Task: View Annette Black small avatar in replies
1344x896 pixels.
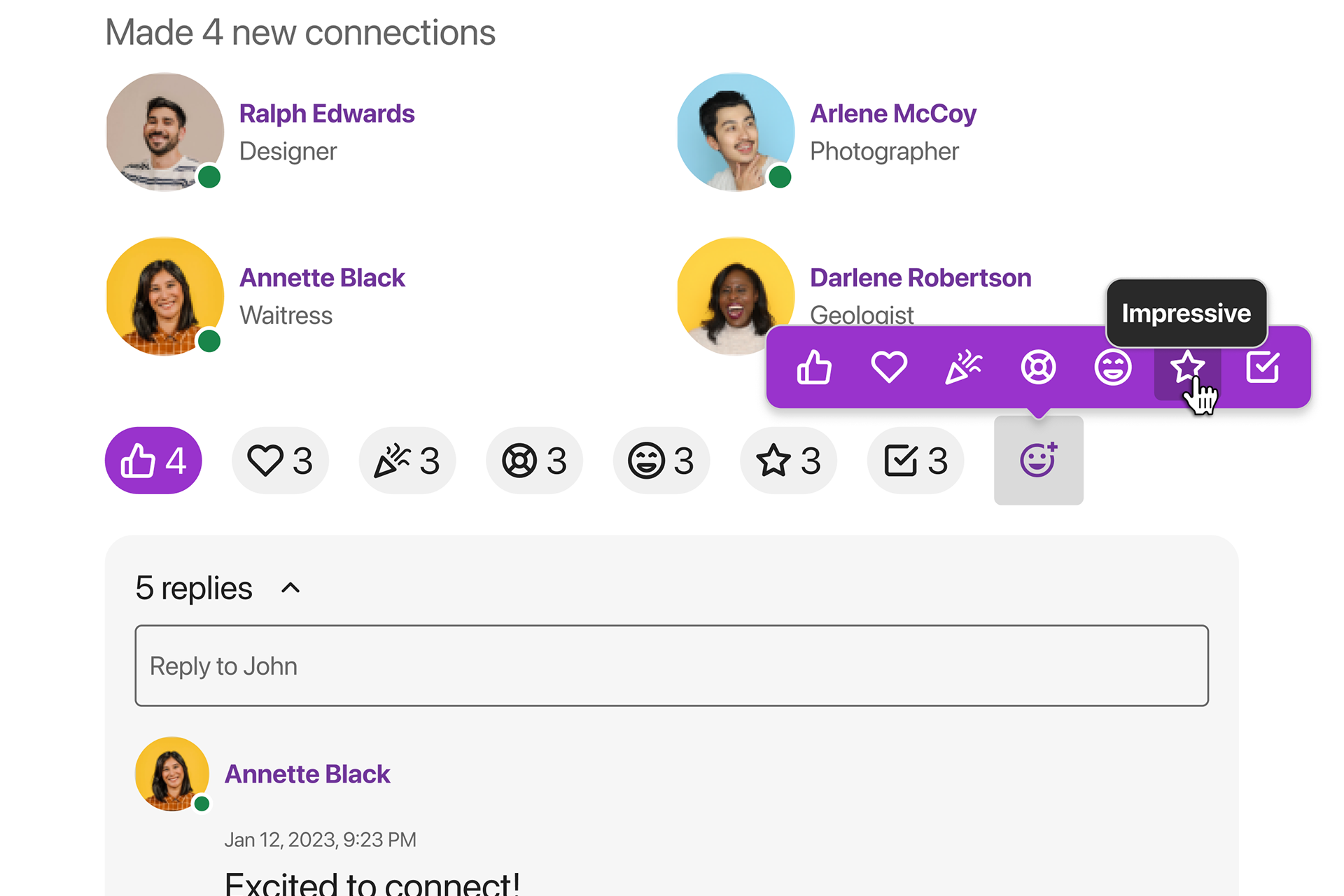Action: coord(172,774)
